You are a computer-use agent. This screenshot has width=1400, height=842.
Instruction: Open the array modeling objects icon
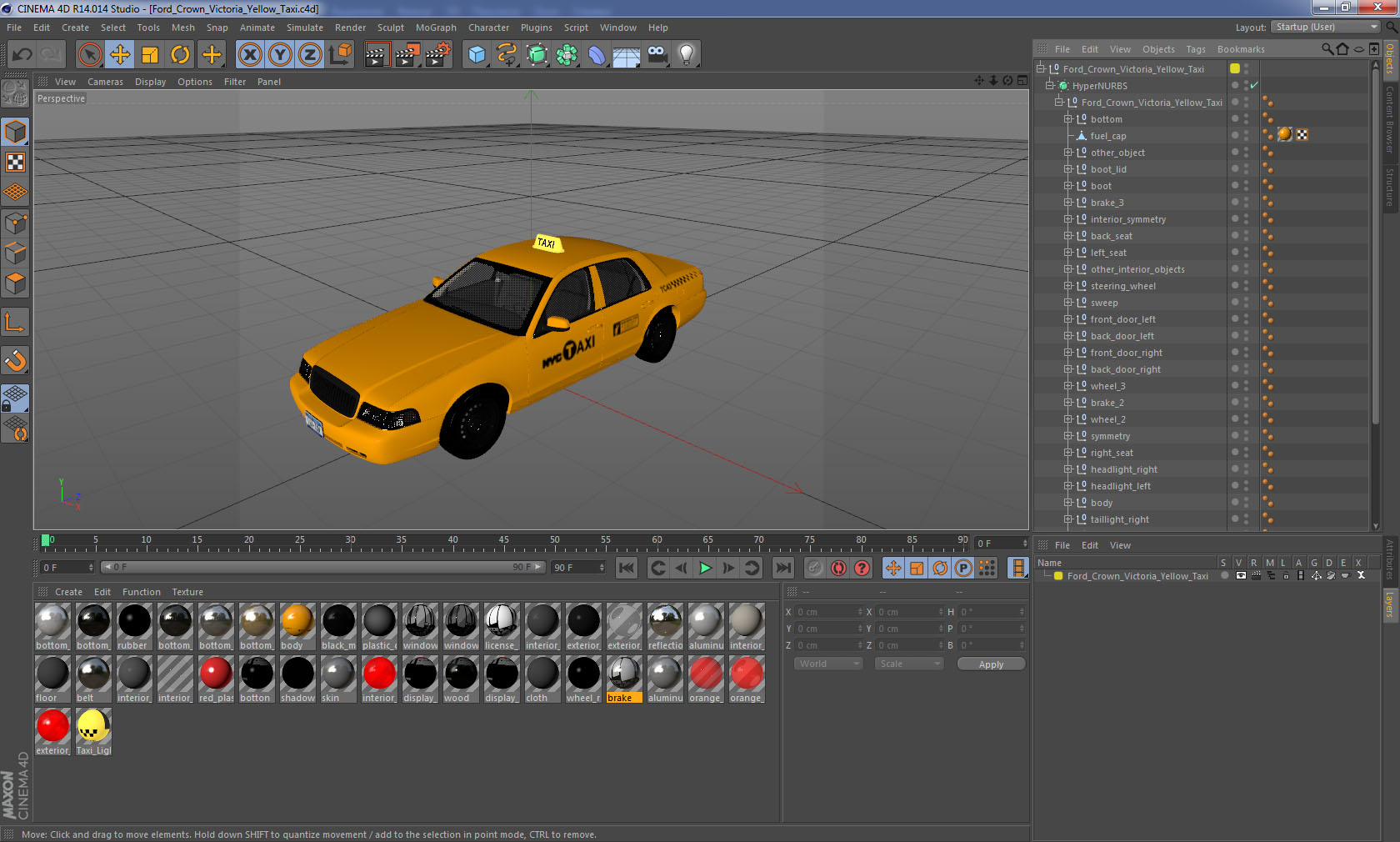(x=567, y=55)
